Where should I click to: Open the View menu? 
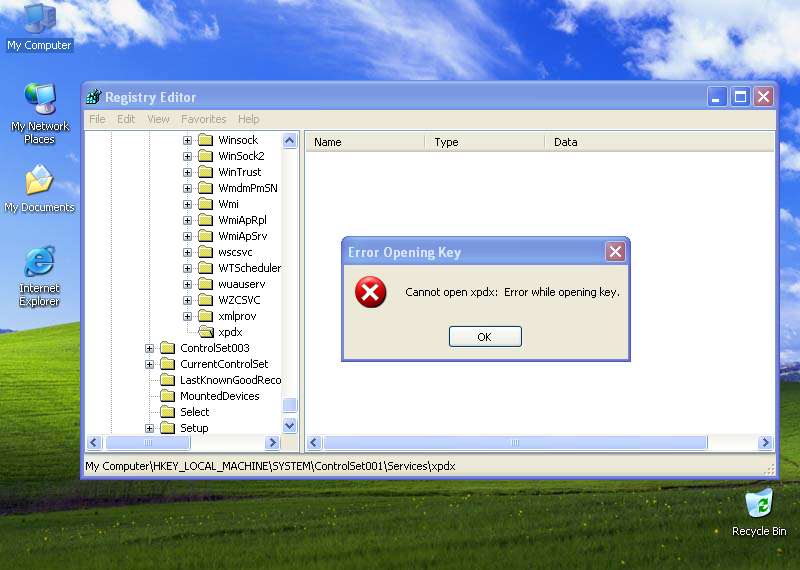[158, 119]
